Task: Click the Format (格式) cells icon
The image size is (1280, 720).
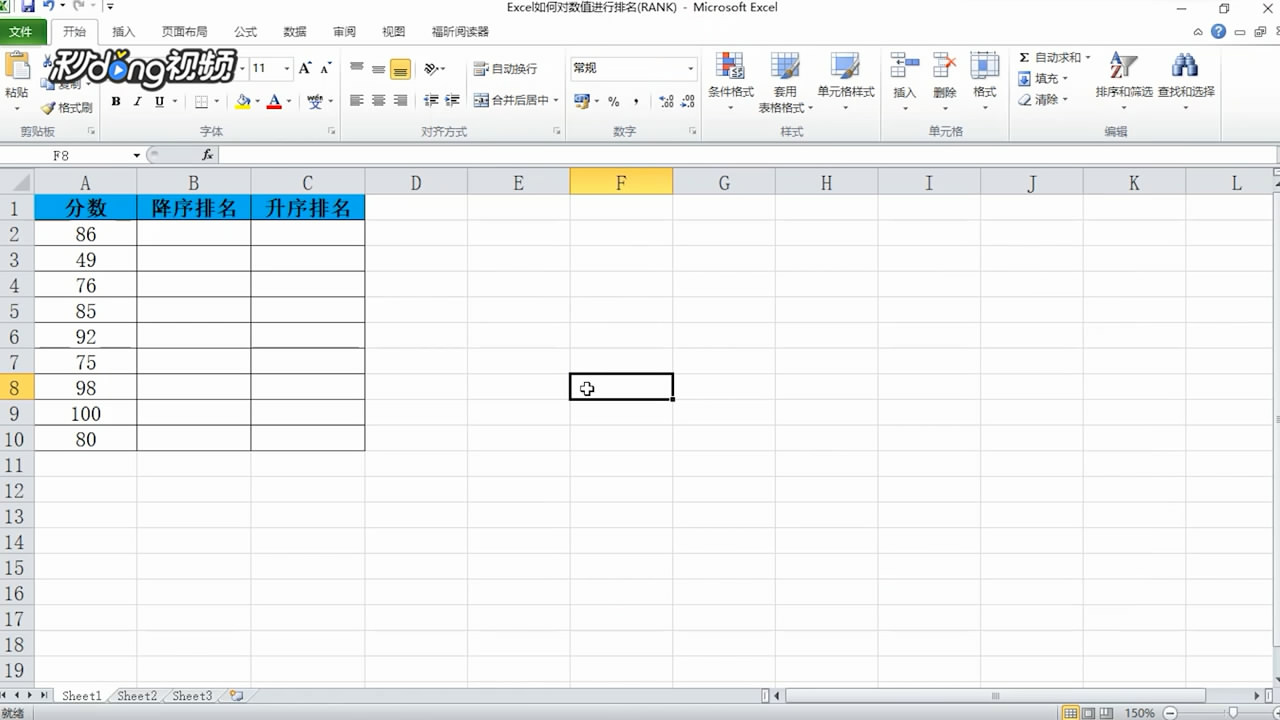Action: click(985, 66)
